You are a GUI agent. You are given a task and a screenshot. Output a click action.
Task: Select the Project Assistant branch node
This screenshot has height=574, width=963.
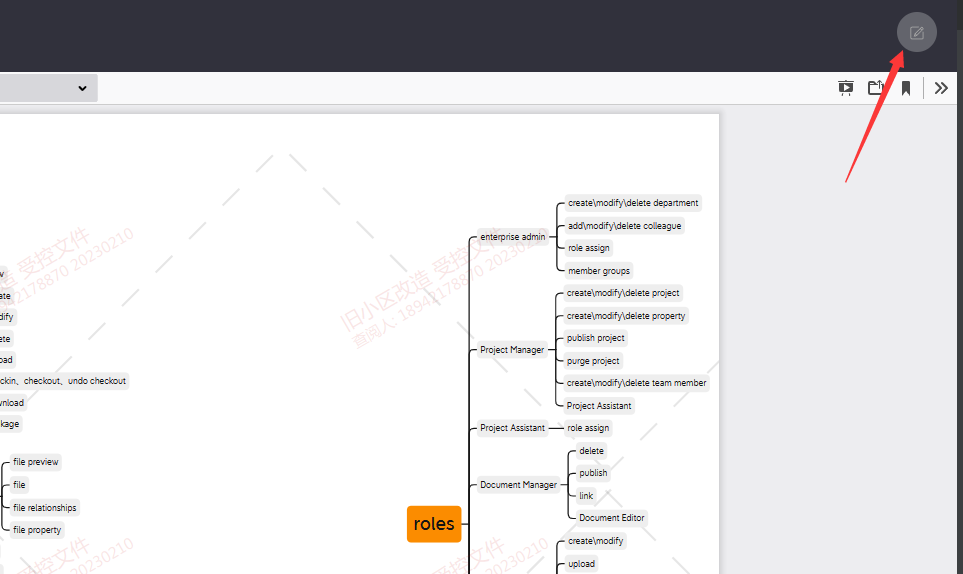tap(512, 428)
